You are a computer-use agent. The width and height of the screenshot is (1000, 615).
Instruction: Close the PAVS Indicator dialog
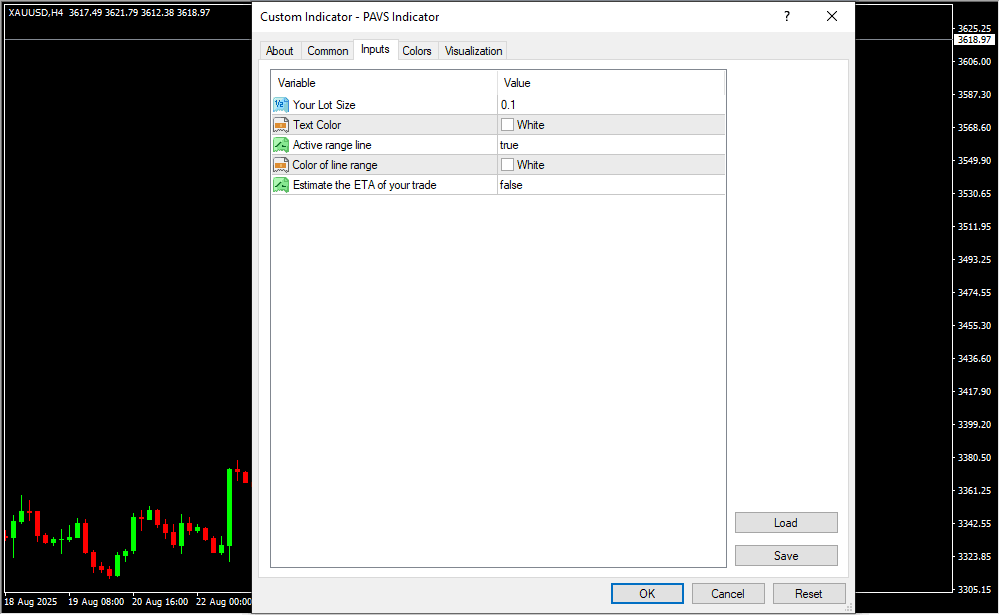pyautogui.click(x=831, y=17)
